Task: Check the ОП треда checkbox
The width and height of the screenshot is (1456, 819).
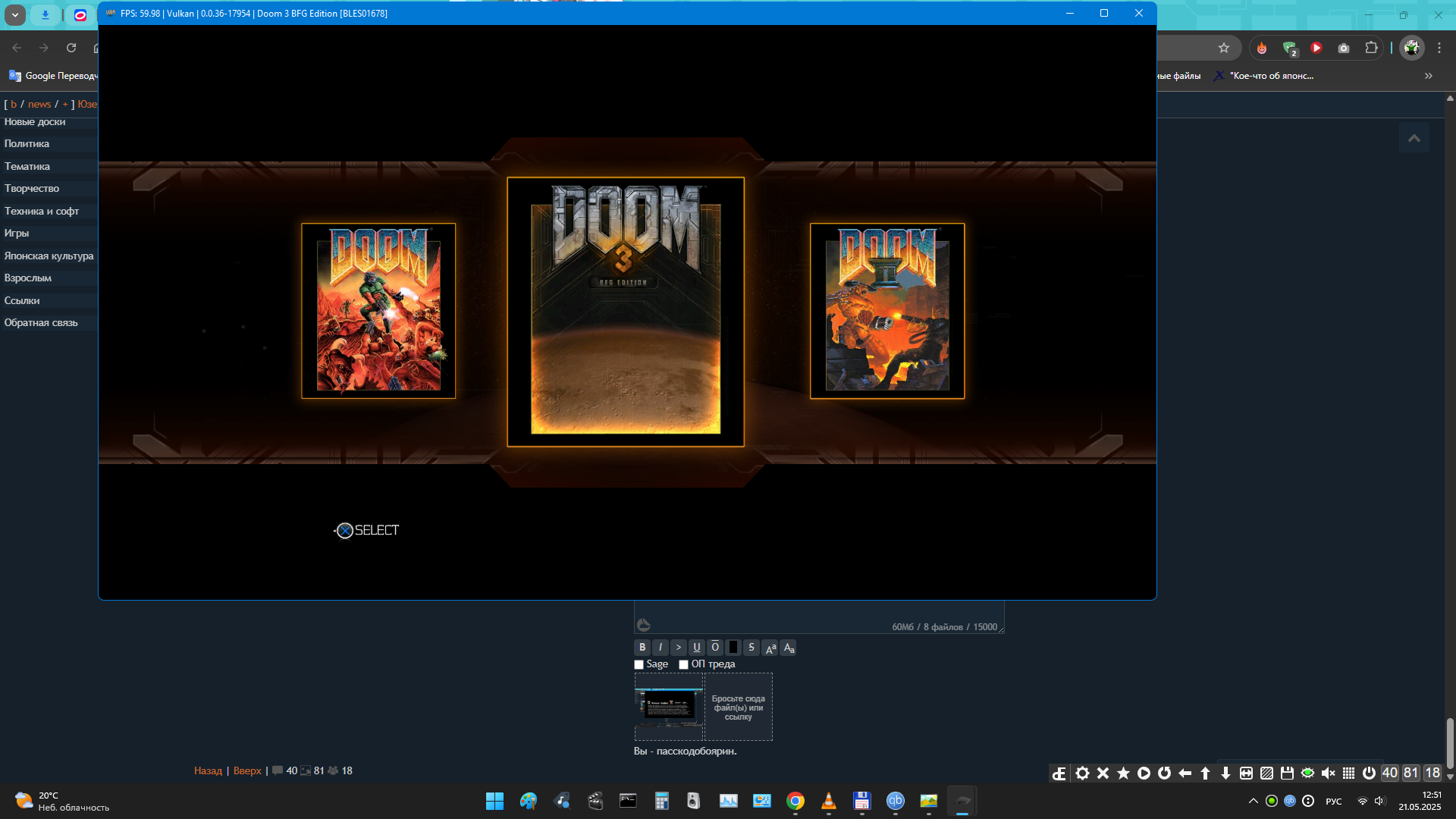Action: [684, 665]
